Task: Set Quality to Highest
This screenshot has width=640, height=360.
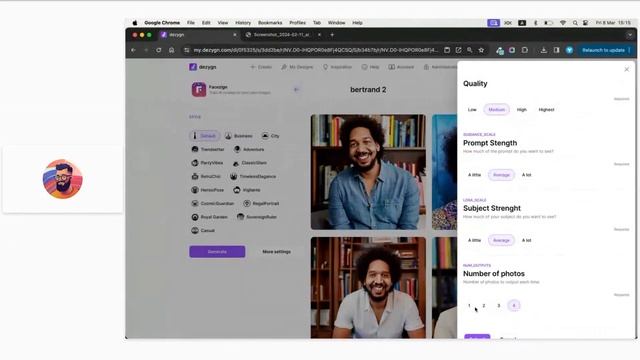Action: (546, 109)
